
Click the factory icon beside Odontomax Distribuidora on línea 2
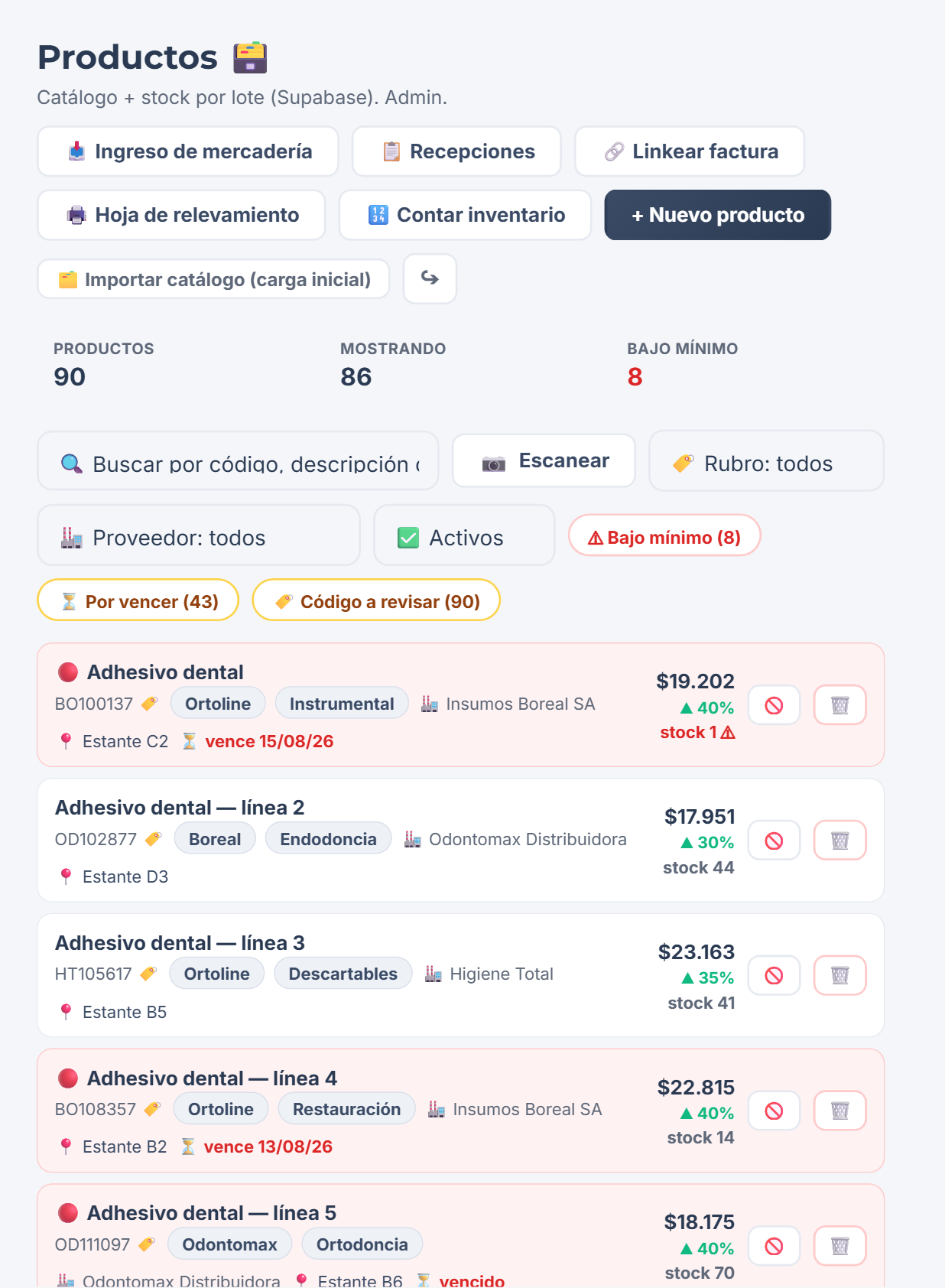coord(413,839)
